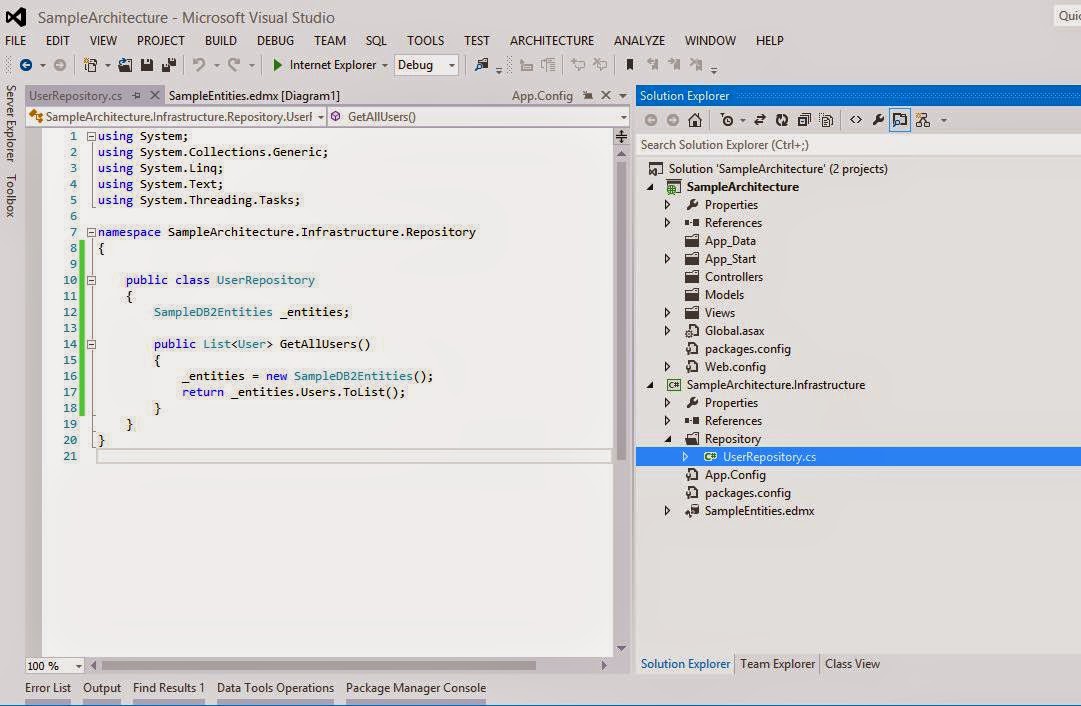Collapse the UserRepository code block
This screenshot has height=706, width=1081.
point(91,280)
